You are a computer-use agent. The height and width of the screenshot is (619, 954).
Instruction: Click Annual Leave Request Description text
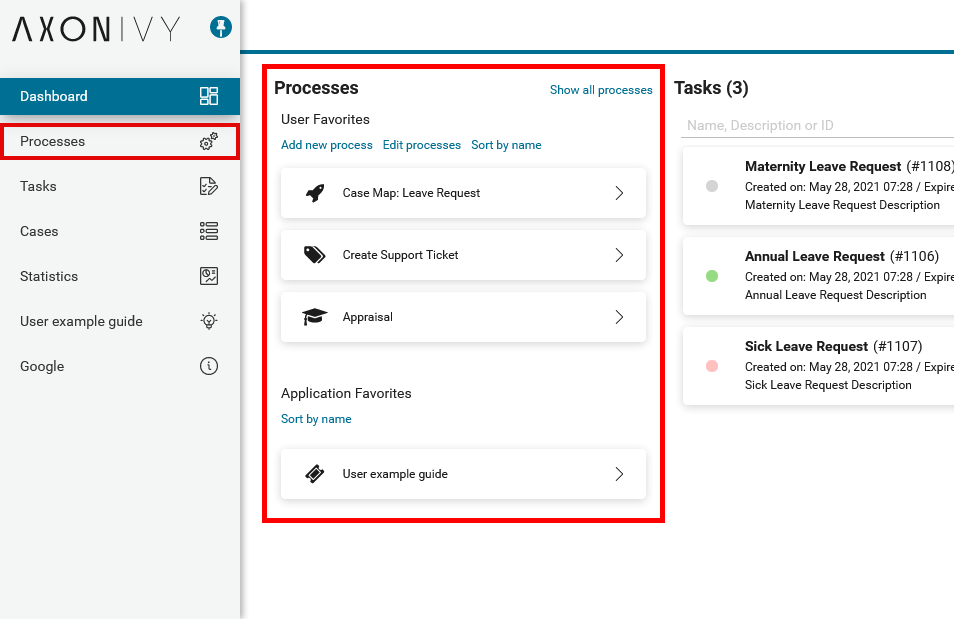(x=835, y=295)
